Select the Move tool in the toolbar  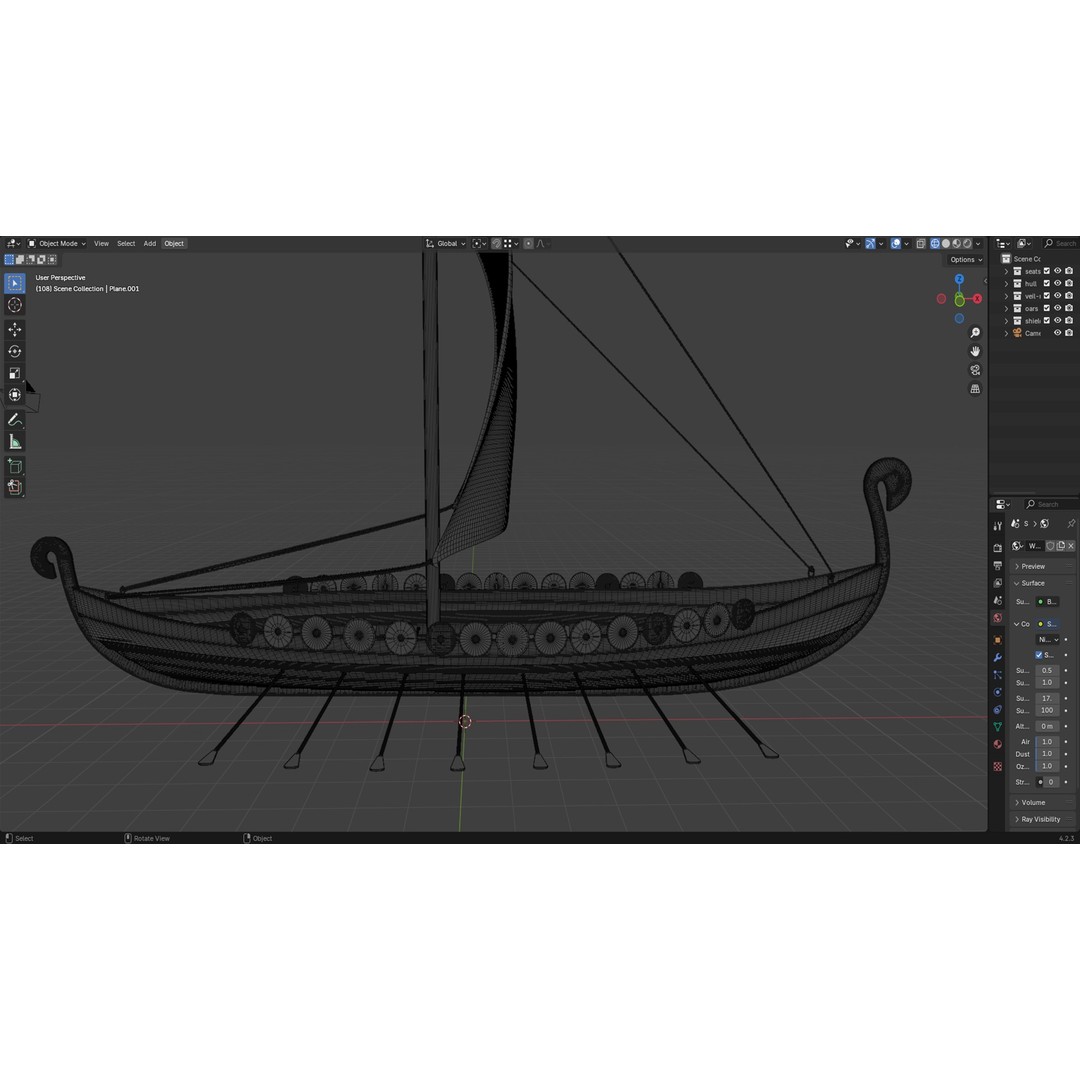[x=14, y=328]
